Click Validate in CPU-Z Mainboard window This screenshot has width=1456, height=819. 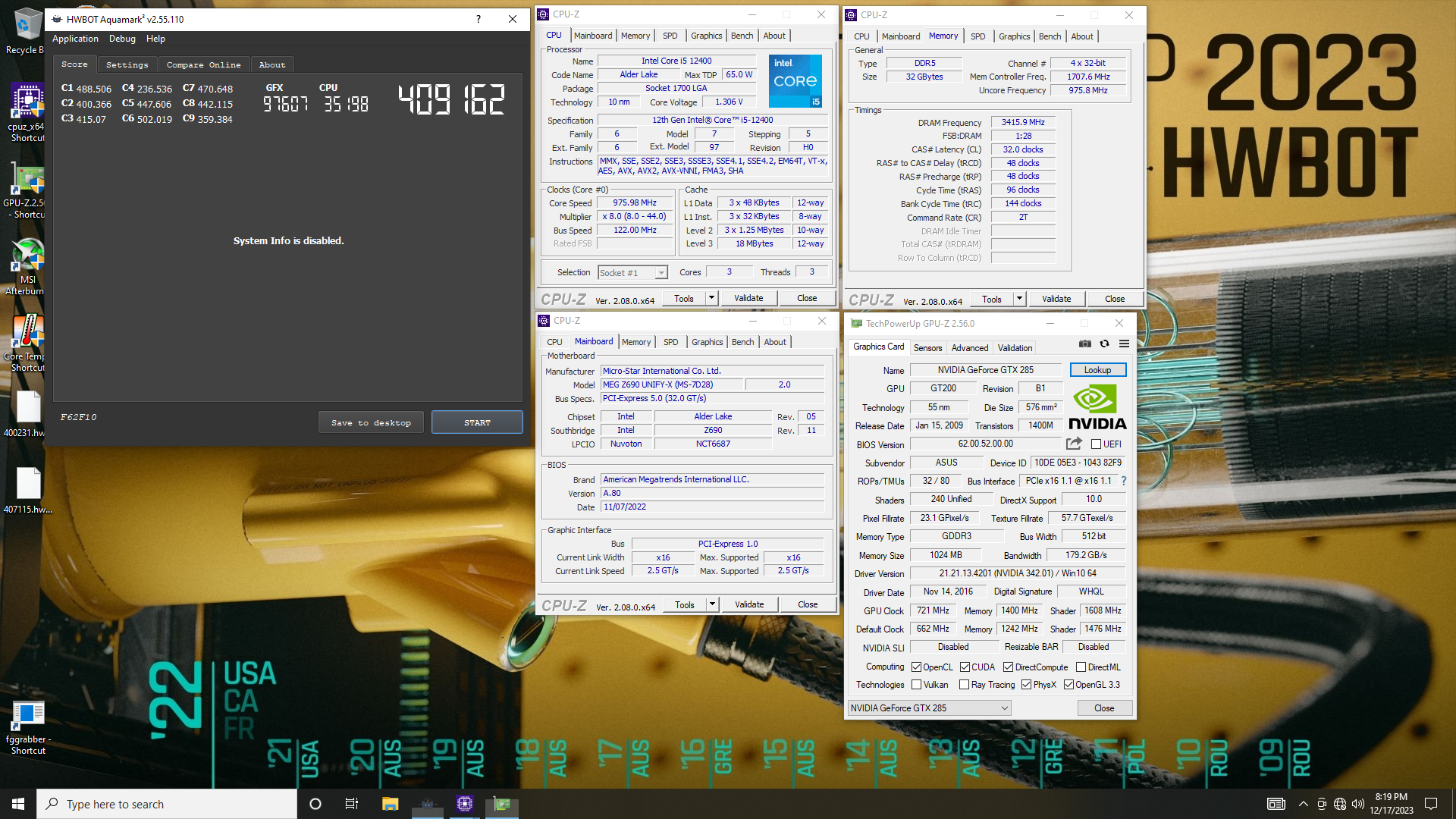[x=749, y=604]
